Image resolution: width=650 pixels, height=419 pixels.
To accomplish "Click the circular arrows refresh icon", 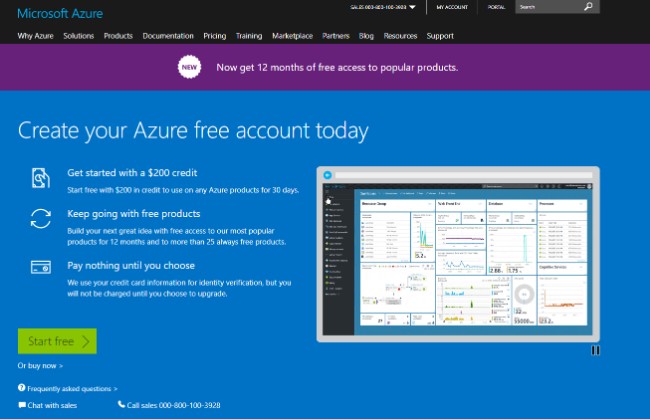I will click(41, 218).
